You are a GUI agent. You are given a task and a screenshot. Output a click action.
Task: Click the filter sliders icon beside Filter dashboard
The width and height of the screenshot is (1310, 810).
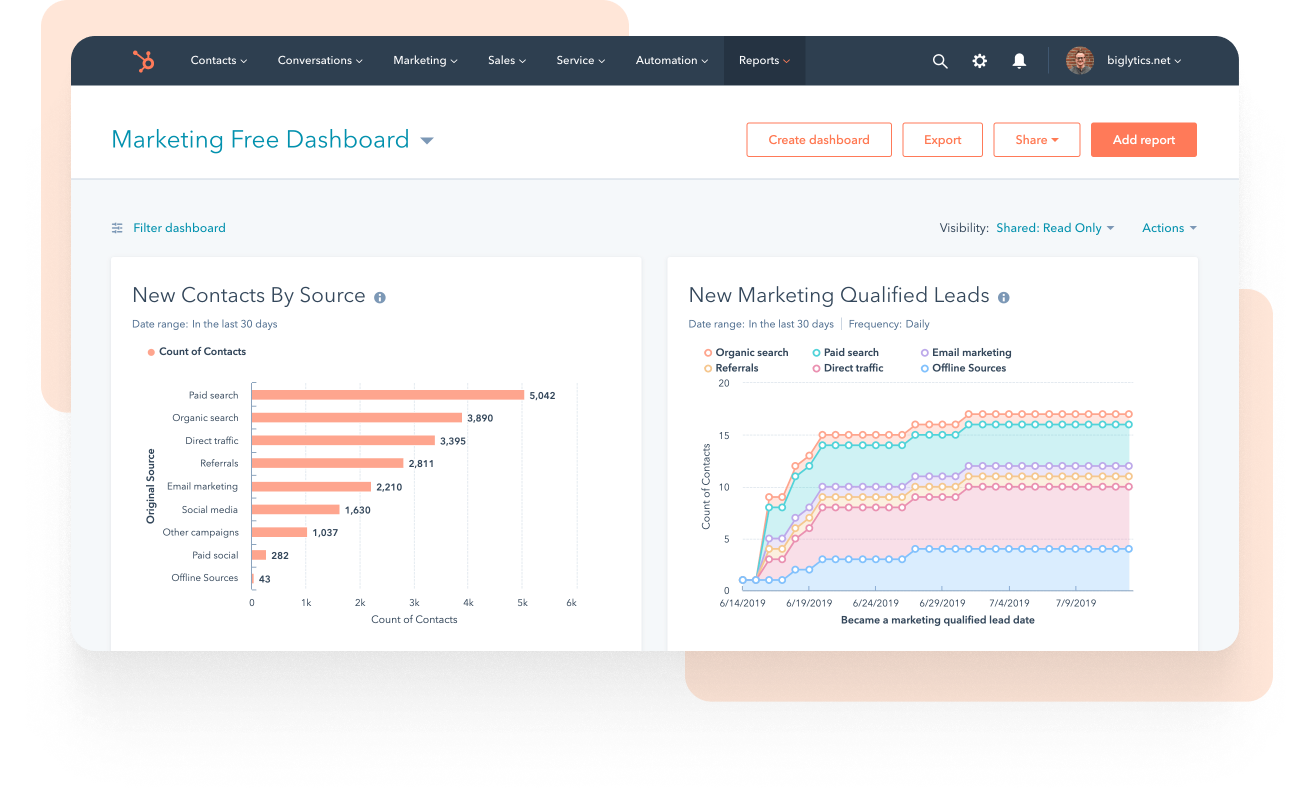[117, 228]
